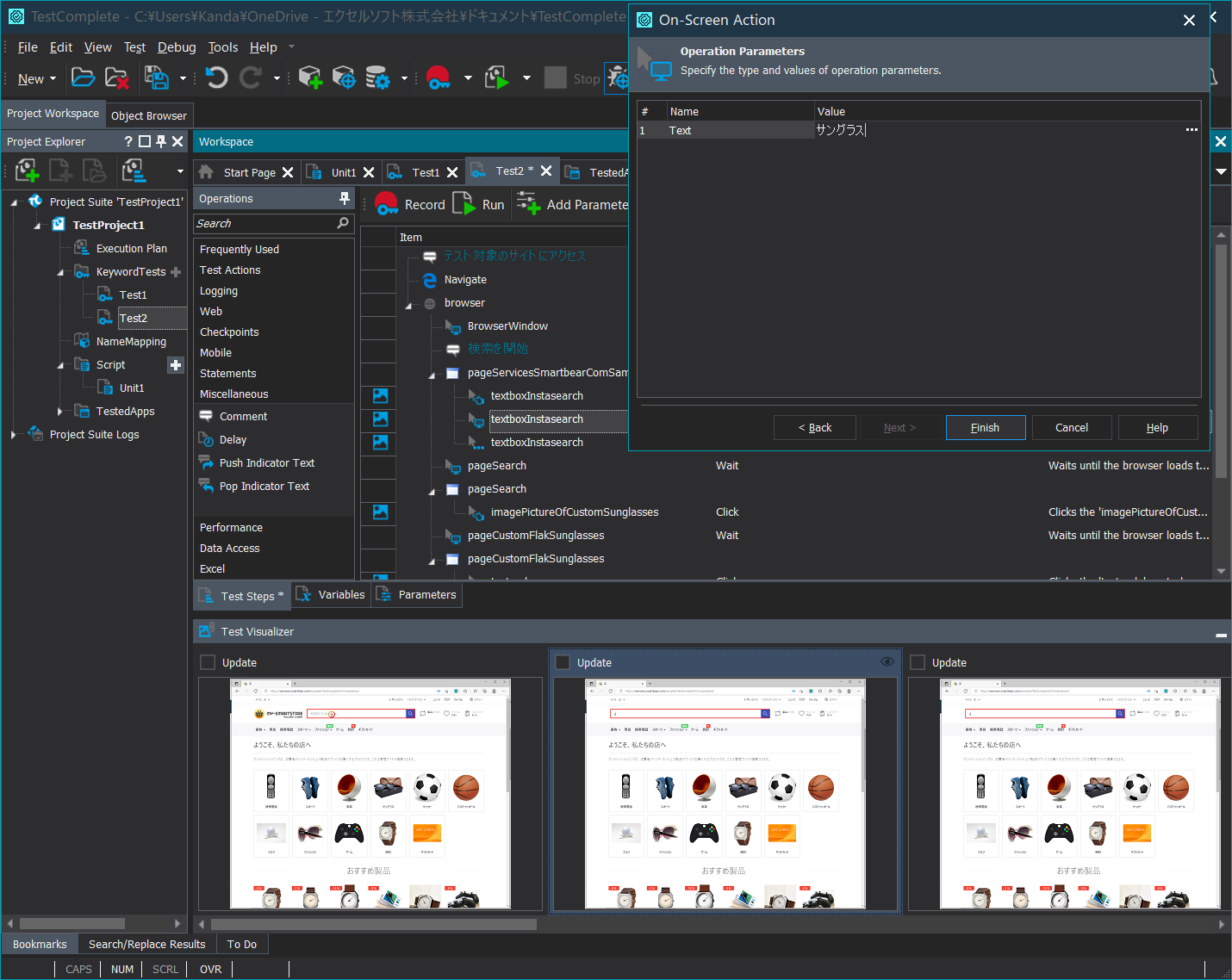Click the search magnifier in Operations panel

pyautogui.click(x=342, y=223)
